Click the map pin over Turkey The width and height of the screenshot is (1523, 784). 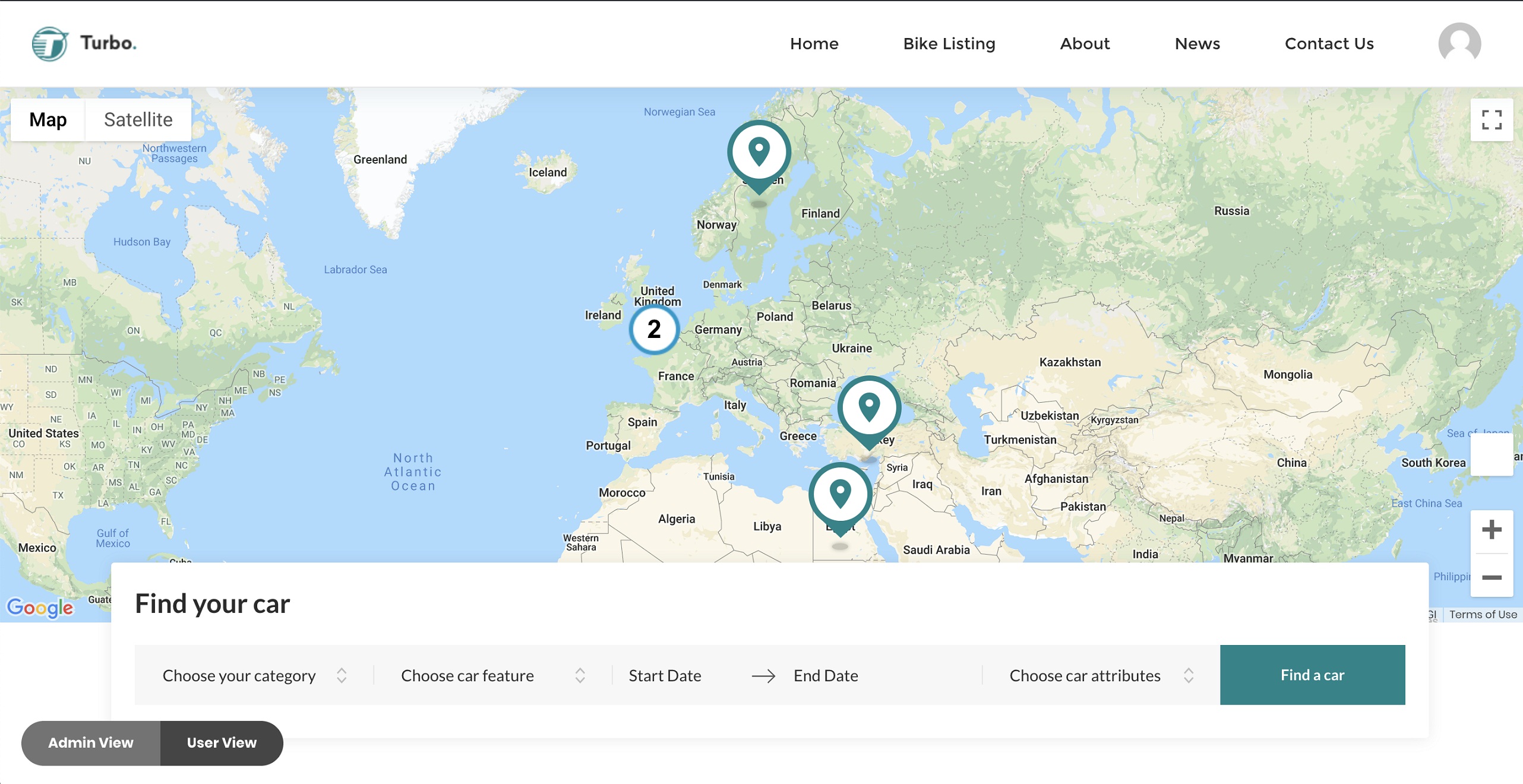coord(868,408)
